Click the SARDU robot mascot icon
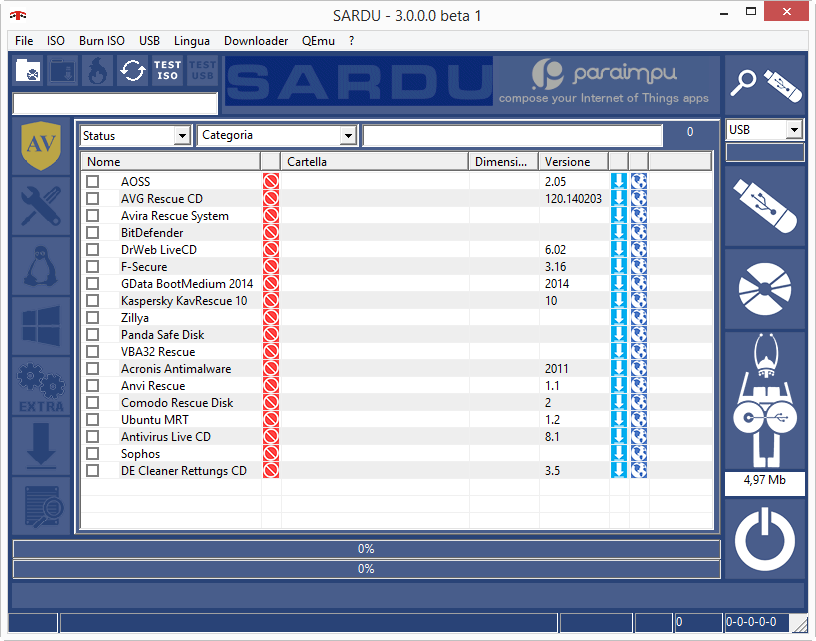Image resolution: width=816 pixels, height=641 pixels. pyautogui.click(x=765, y=401)
